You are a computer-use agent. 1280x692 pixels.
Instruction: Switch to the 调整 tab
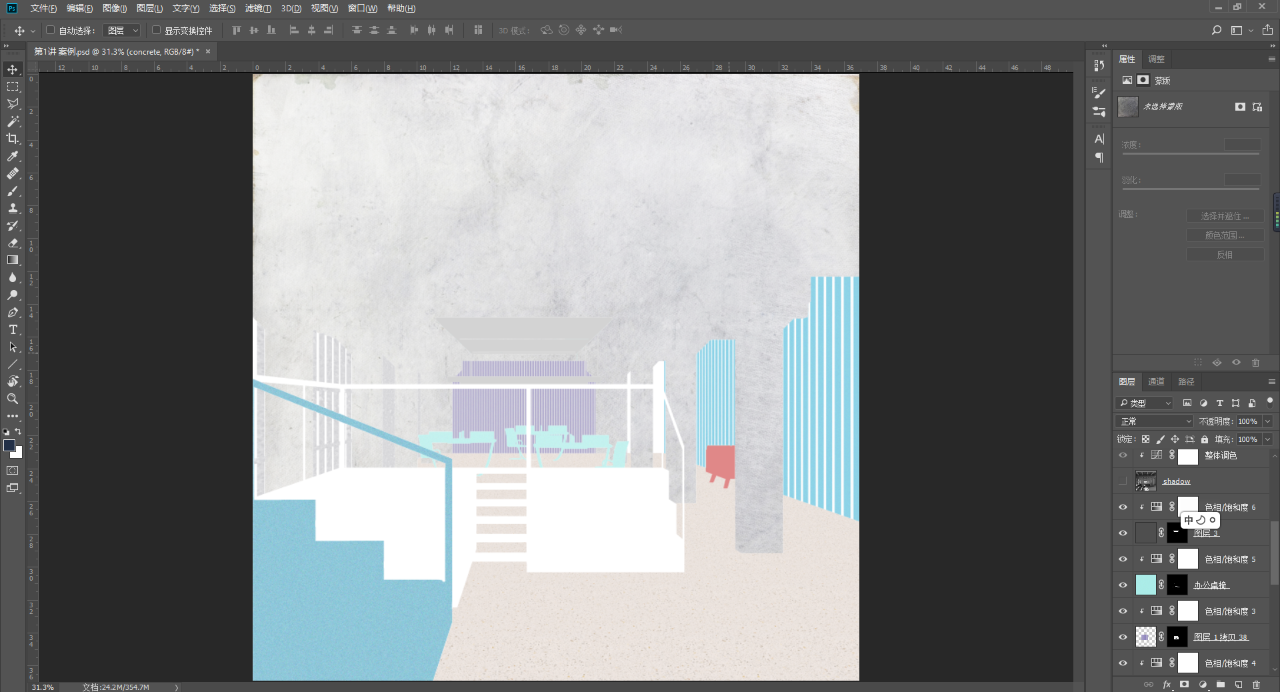point(1156,59)
